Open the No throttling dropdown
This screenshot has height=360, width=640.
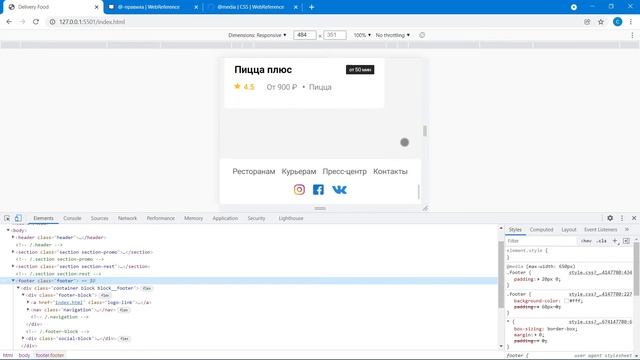(x=393, y=35)
